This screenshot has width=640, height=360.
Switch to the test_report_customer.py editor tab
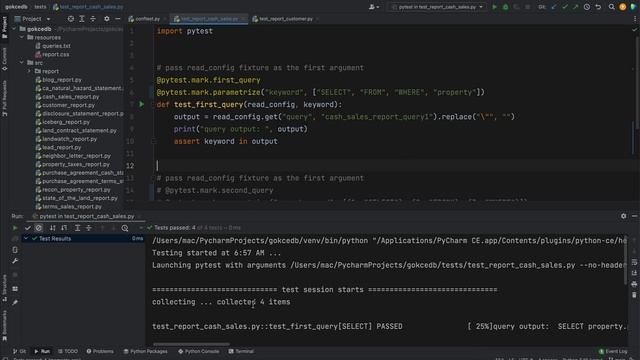coord(285,19)
